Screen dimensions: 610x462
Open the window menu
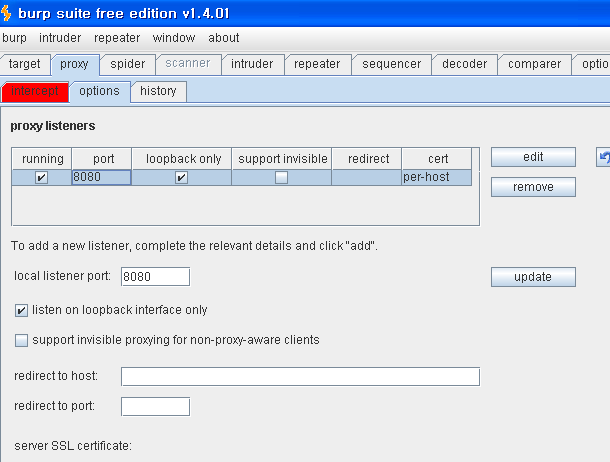point(174,38)
